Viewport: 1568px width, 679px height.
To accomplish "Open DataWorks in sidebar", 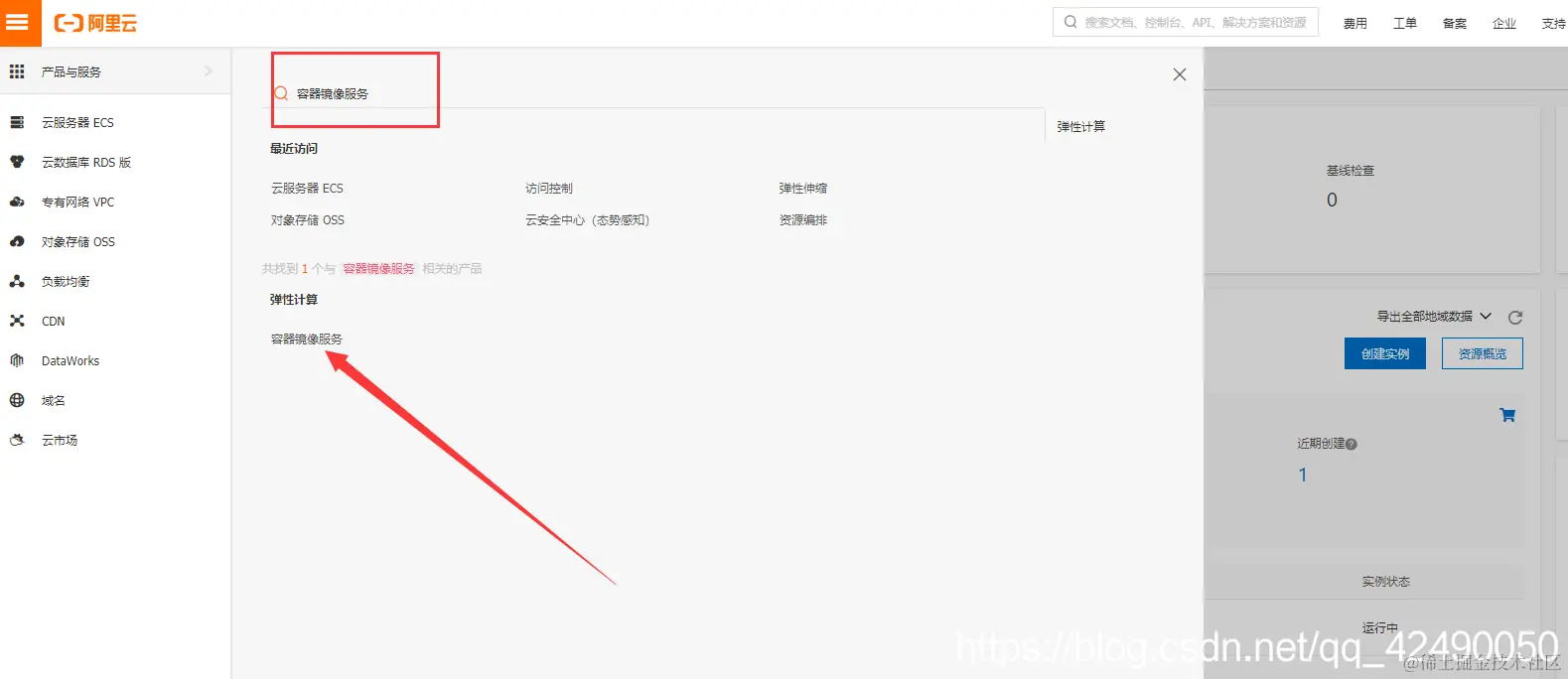I will (x=71, y=360).
